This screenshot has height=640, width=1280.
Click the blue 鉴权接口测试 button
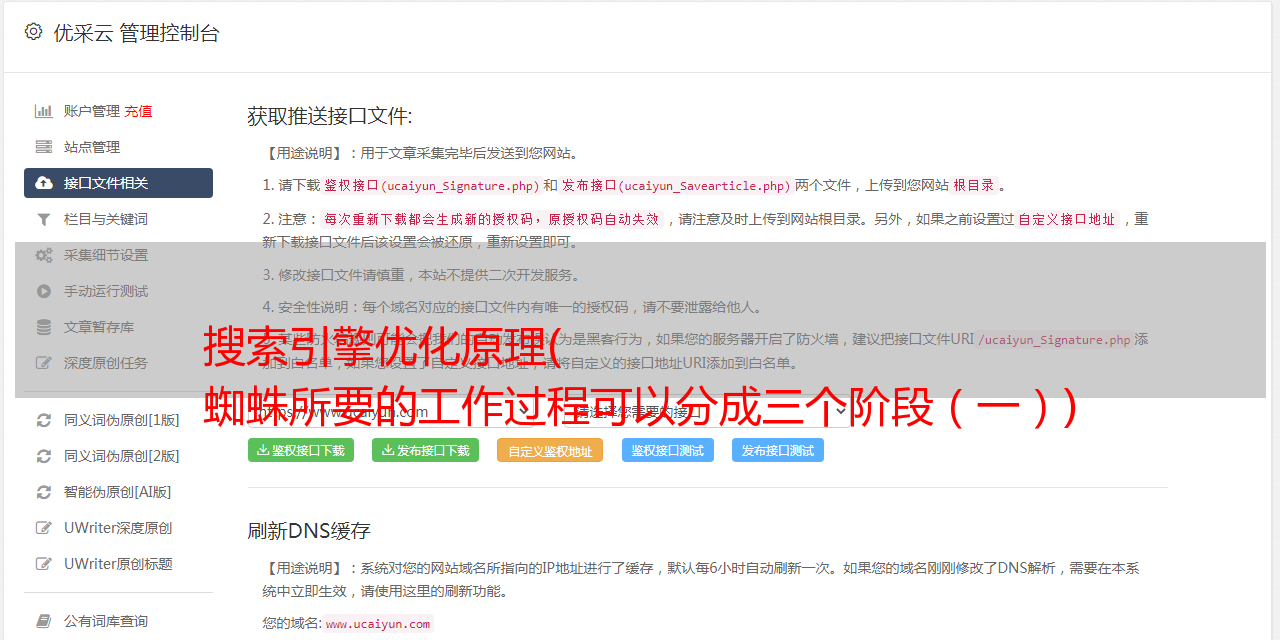pos(667,450)
